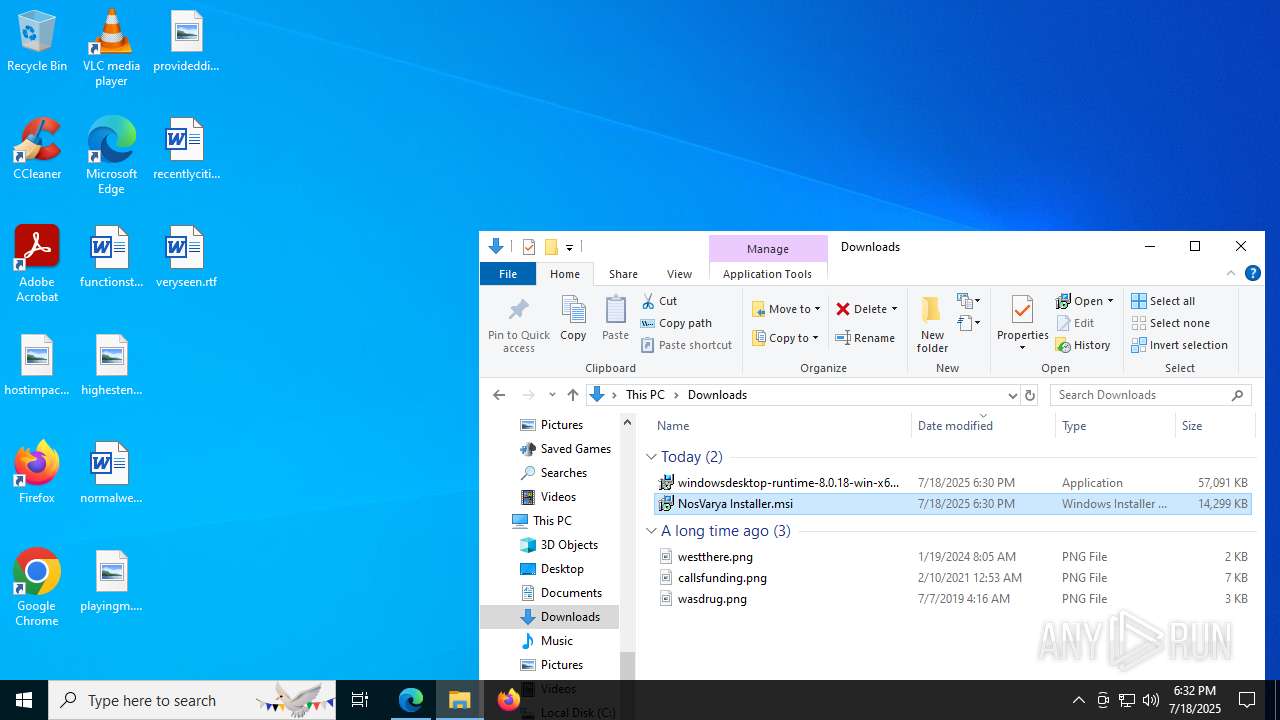1280x720 pixels.
Task: Click the Paste icon in ribbon
Action: click(x=615, y=318)
